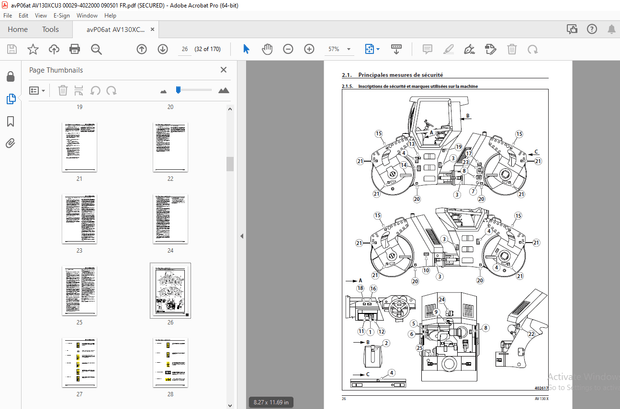Screen dimensions: 620x409
Task: Open the thumbnails options dropdown menu
Action: 37,91
